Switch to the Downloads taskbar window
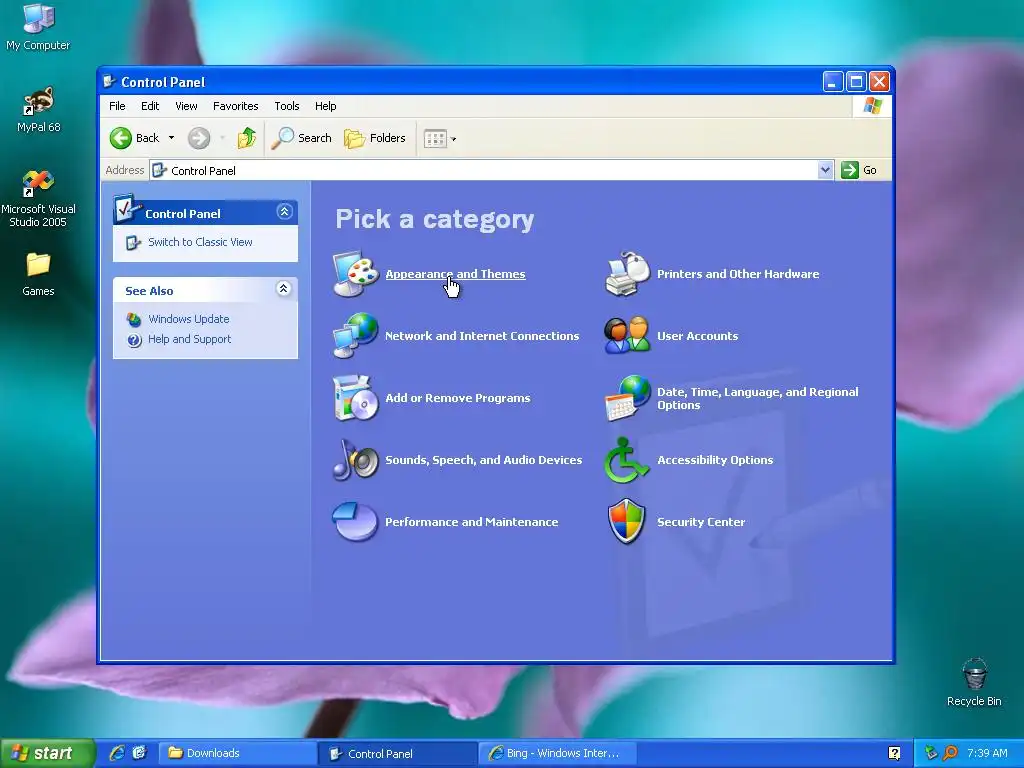Viewport: 1024px width, 768px height. 238,753
